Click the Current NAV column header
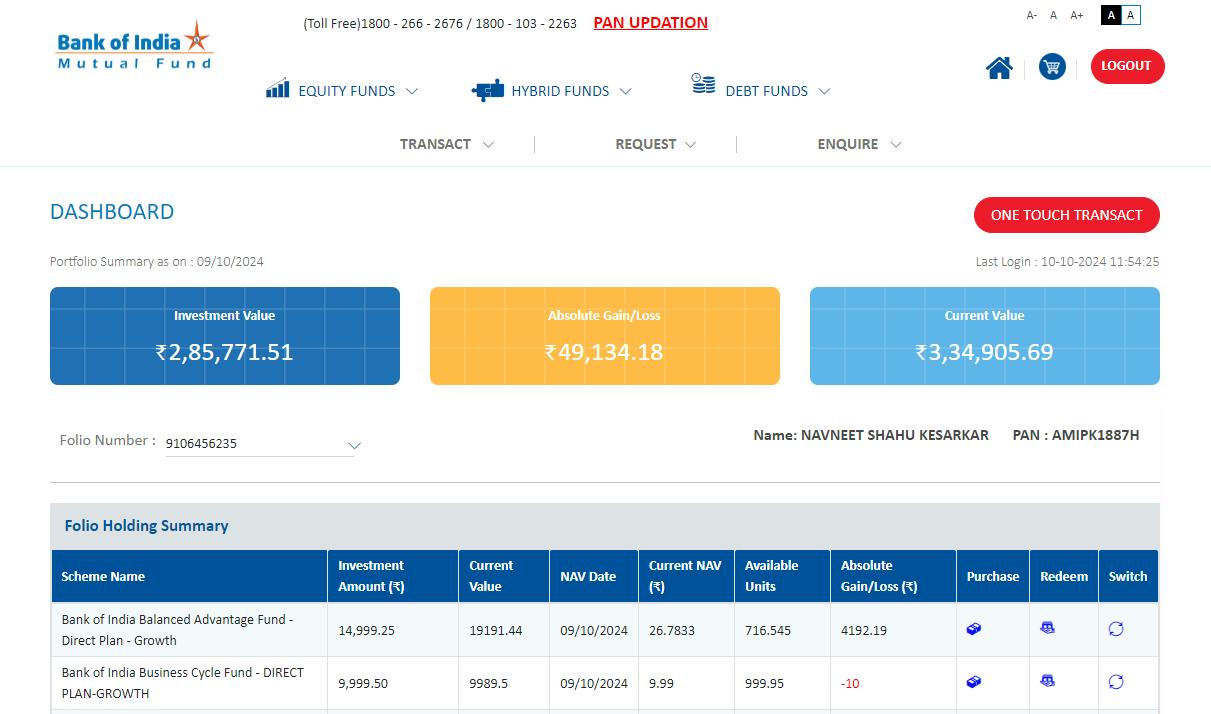1211x714 pixels. click(x=685, y=576)
